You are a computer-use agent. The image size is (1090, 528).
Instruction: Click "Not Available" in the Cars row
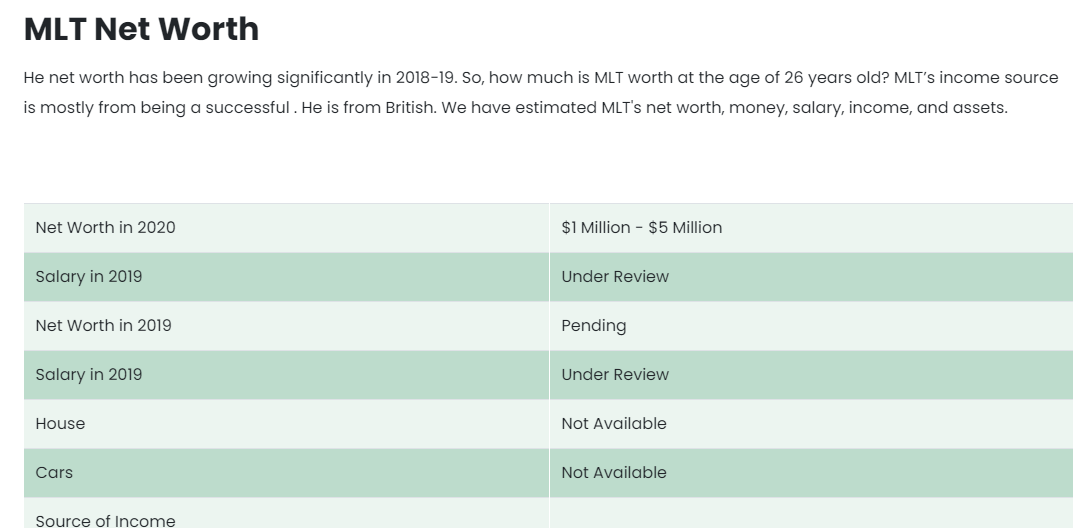pyautogui.click(x=614, y=473)
